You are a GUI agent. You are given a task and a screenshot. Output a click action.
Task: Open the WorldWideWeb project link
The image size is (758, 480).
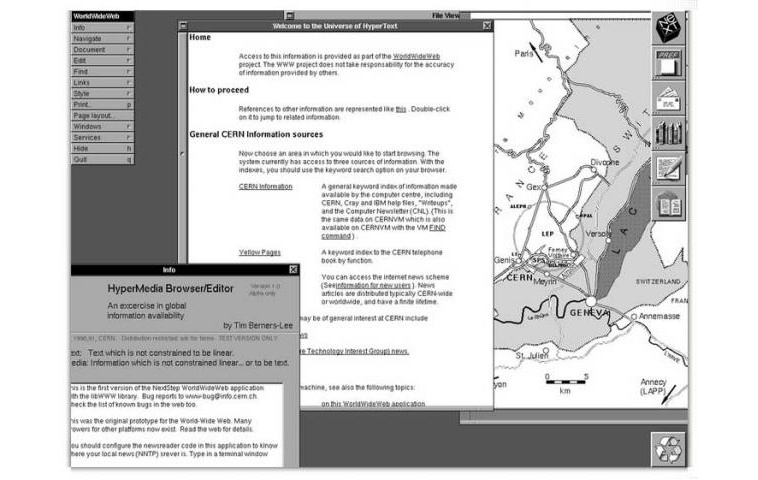tap(416, 56)
